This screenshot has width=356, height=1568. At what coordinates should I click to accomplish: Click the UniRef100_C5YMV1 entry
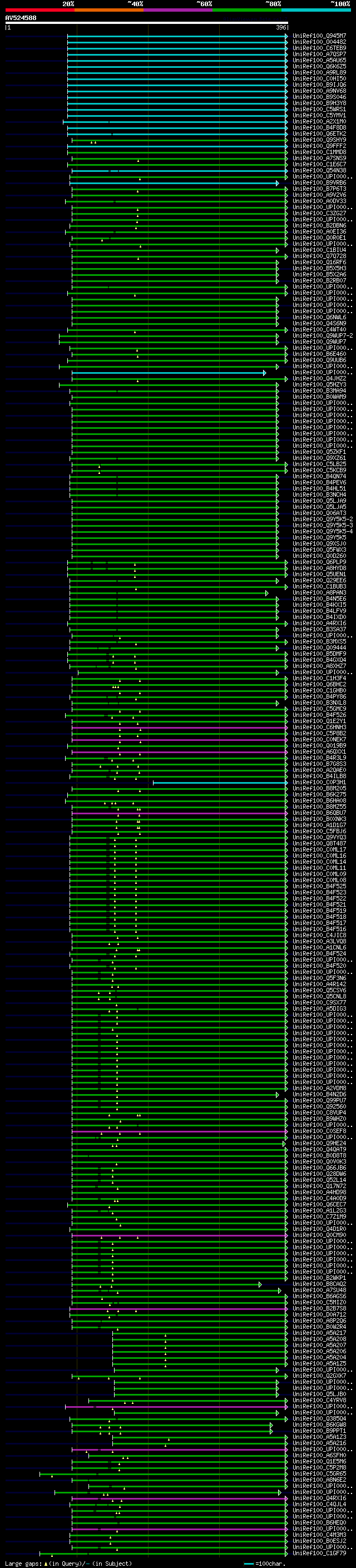pyautogui.click(x=319, y=115)
